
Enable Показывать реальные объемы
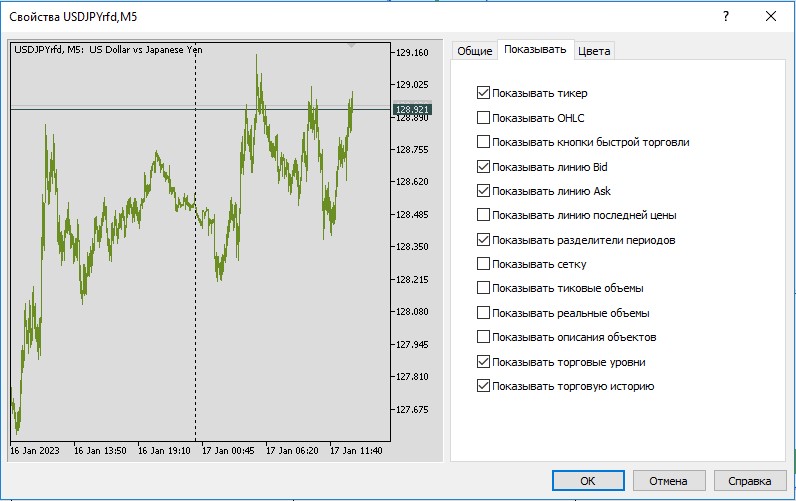[x=483, y=313]
